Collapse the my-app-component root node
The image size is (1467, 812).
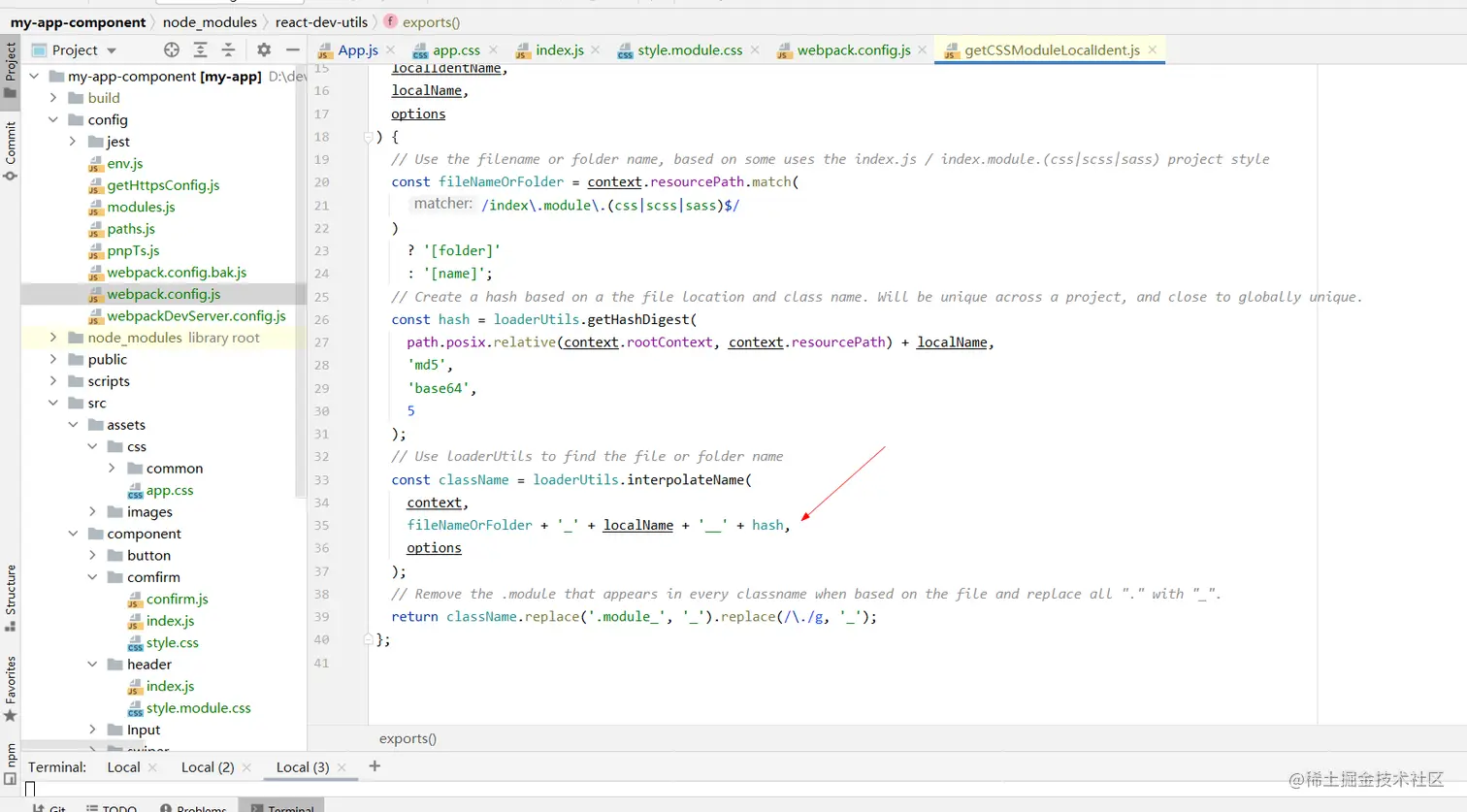35,76
